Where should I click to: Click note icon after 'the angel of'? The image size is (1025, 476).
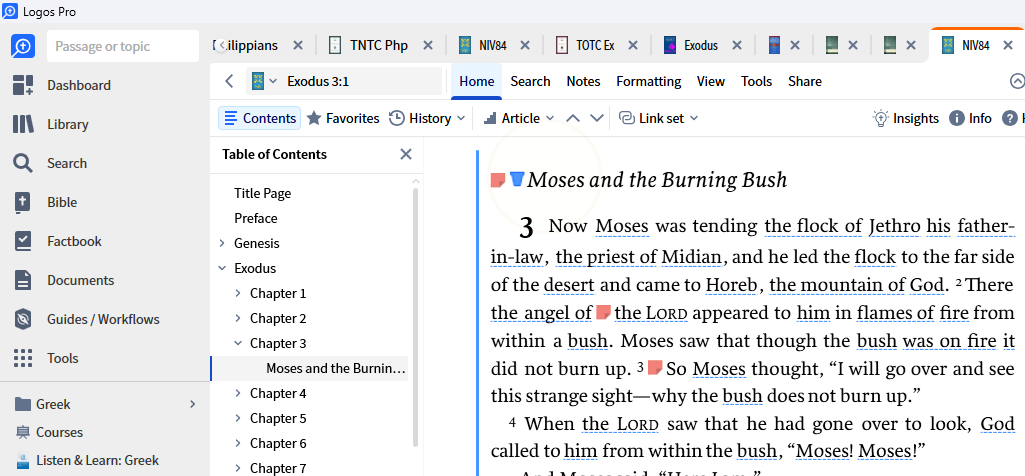point(603,312)
